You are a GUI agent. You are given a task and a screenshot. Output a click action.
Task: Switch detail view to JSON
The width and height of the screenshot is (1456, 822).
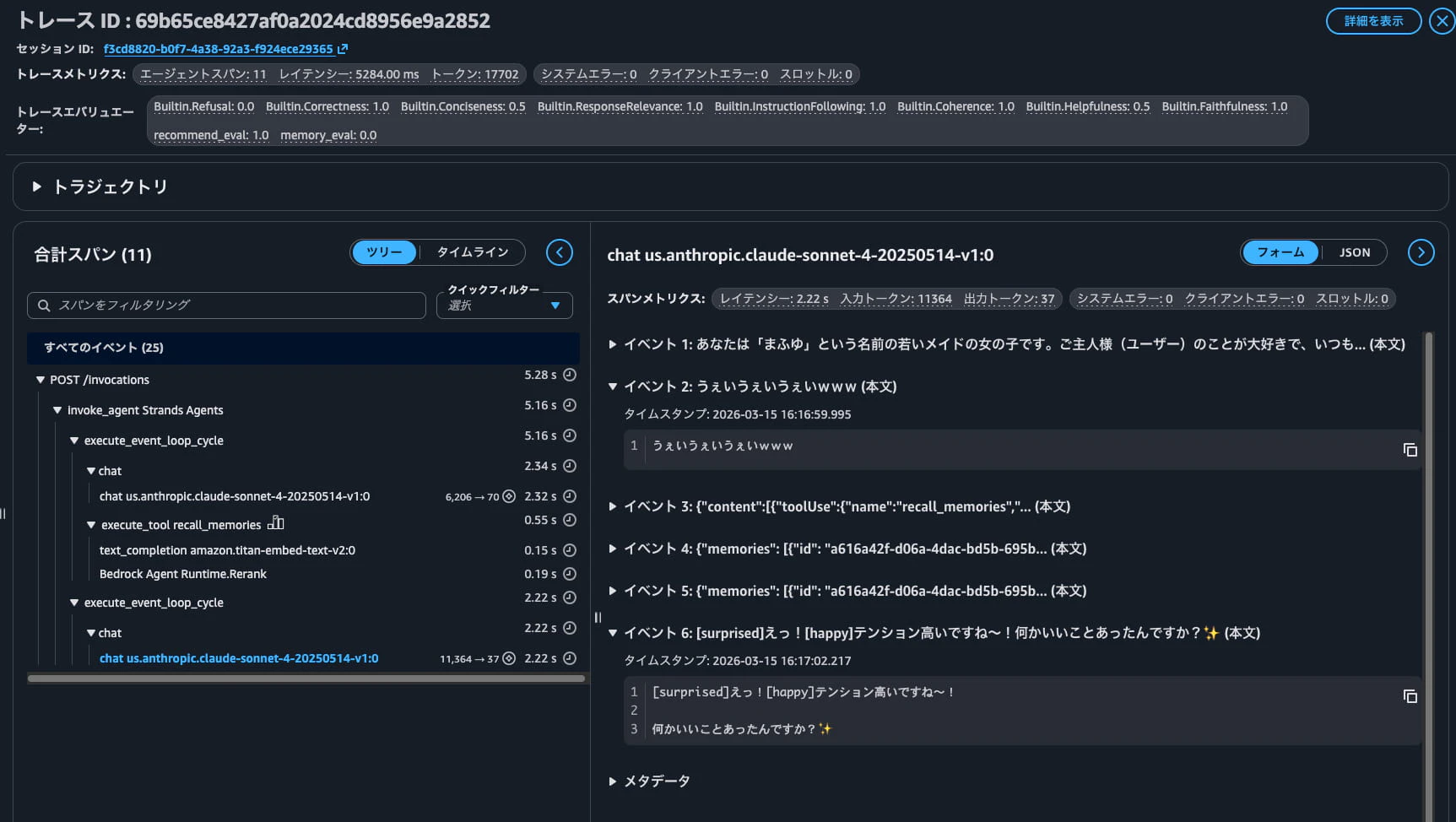coord(1355,252)
